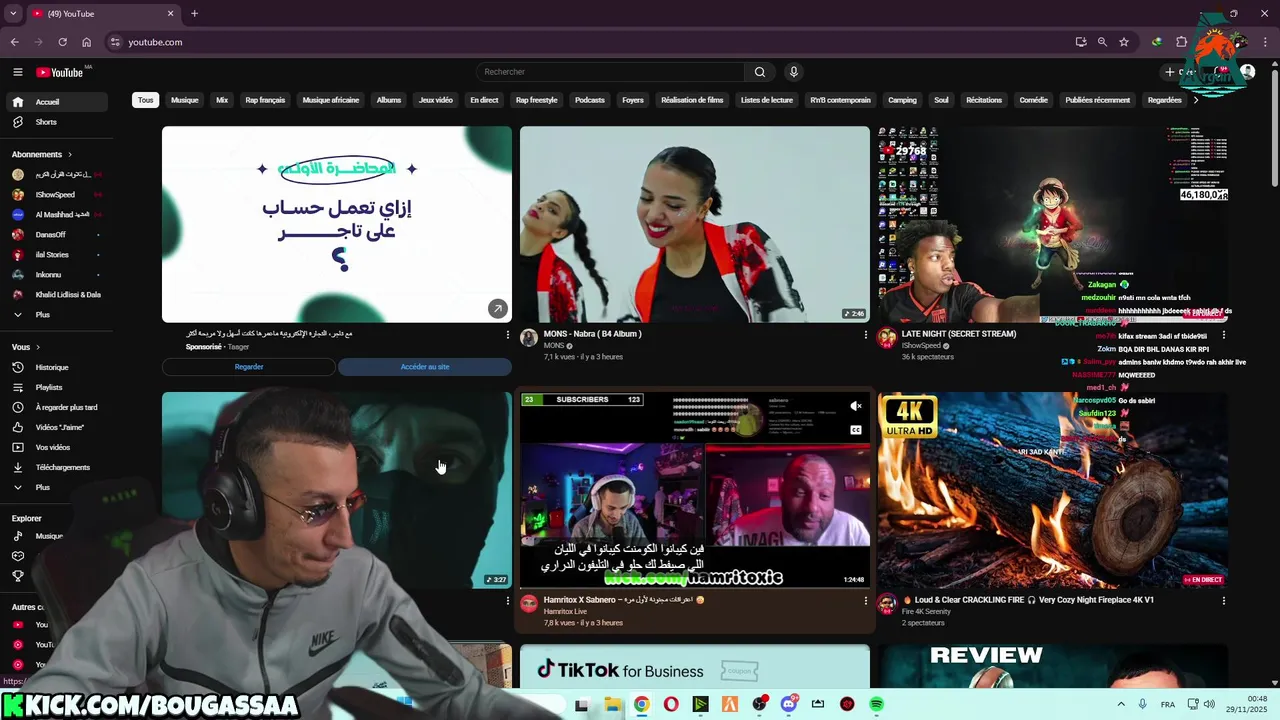Show more category chips with right arrow
The width and height of the screenshot is (1280, 720).
point(1196,100)
